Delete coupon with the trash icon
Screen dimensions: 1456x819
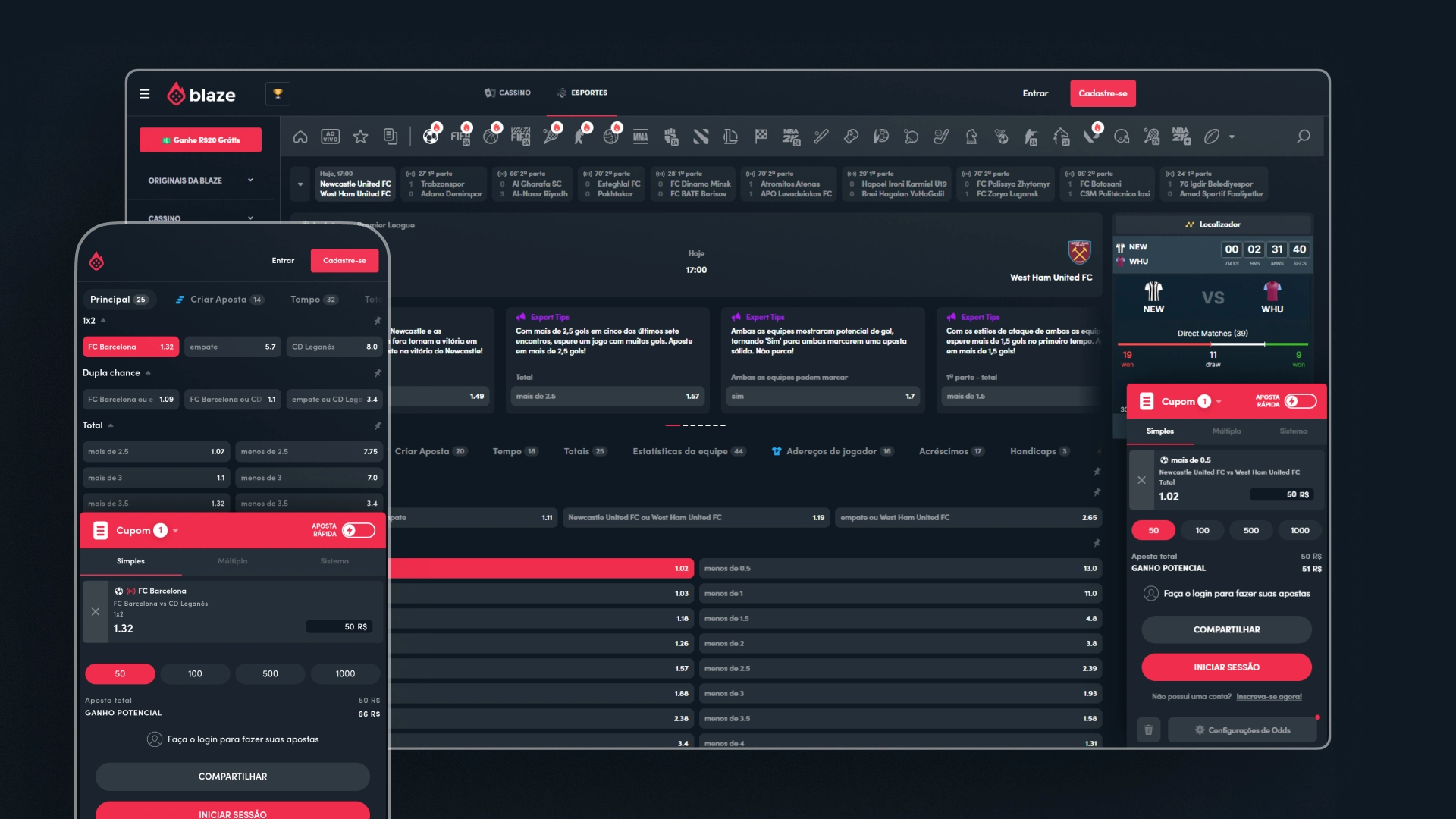[x=1148, y=730]
